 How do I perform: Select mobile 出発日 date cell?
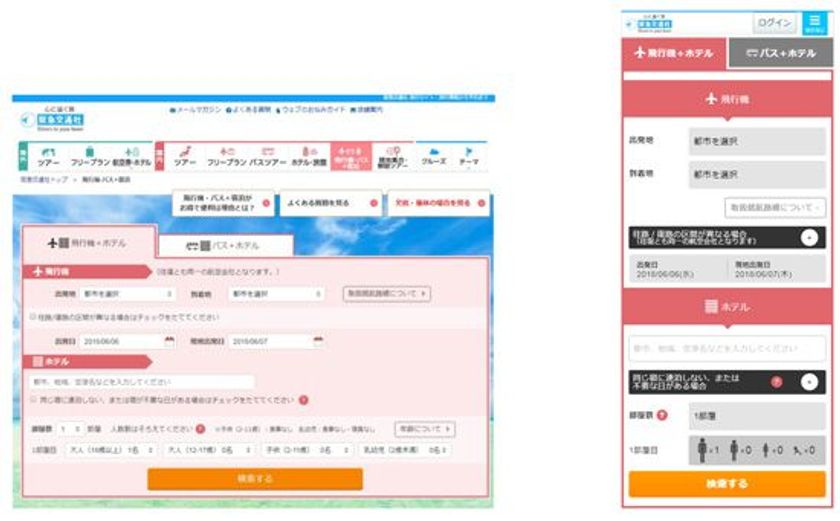677,269
